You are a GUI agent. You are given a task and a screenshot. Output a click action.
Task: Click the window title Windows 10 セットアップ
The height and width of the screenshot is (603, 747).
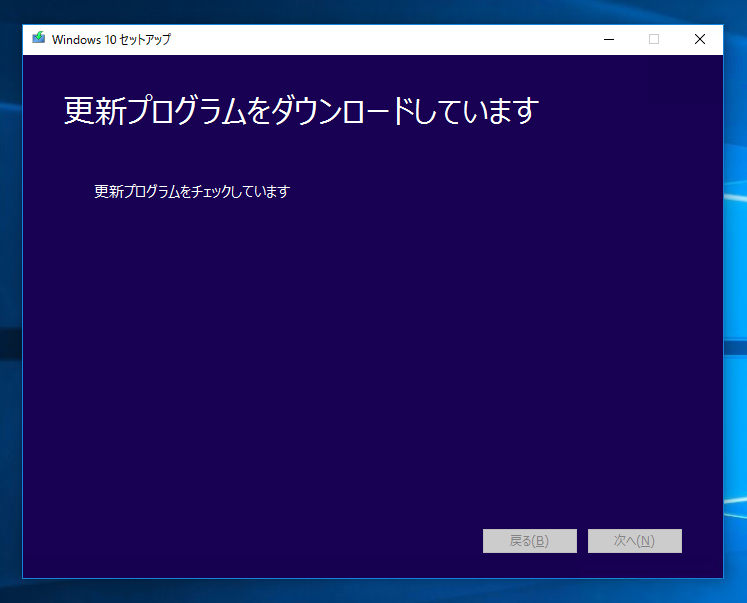(x=111, y=40)
